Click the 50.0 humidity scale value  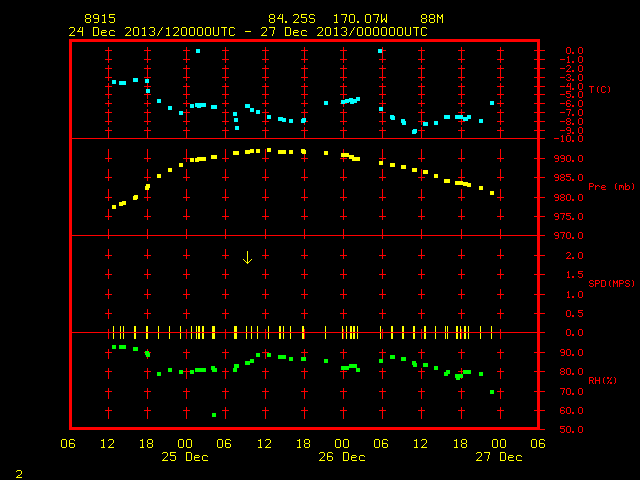571,429
